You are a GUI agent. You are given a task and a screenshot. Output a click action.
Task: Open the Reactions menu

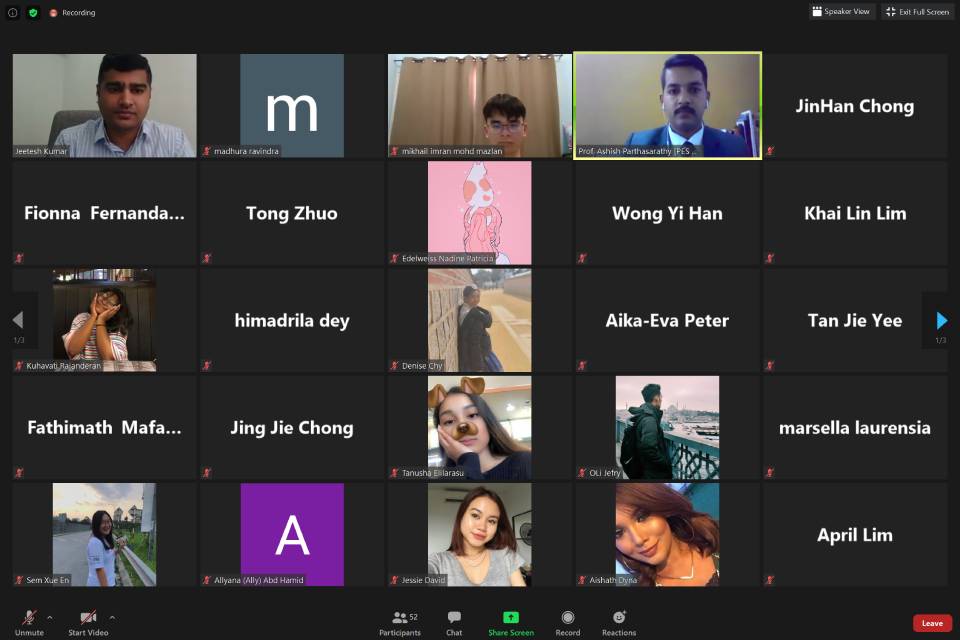tap(619, 618)
